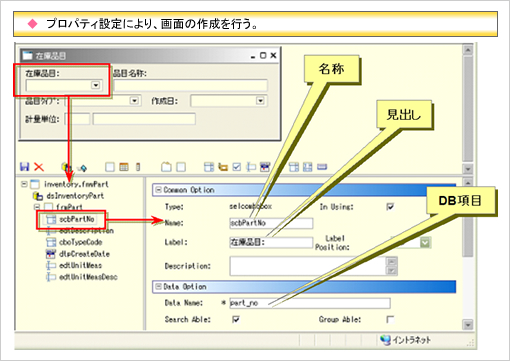Open the 品目タイプ dropdown arrow

[x=134, y=101]
